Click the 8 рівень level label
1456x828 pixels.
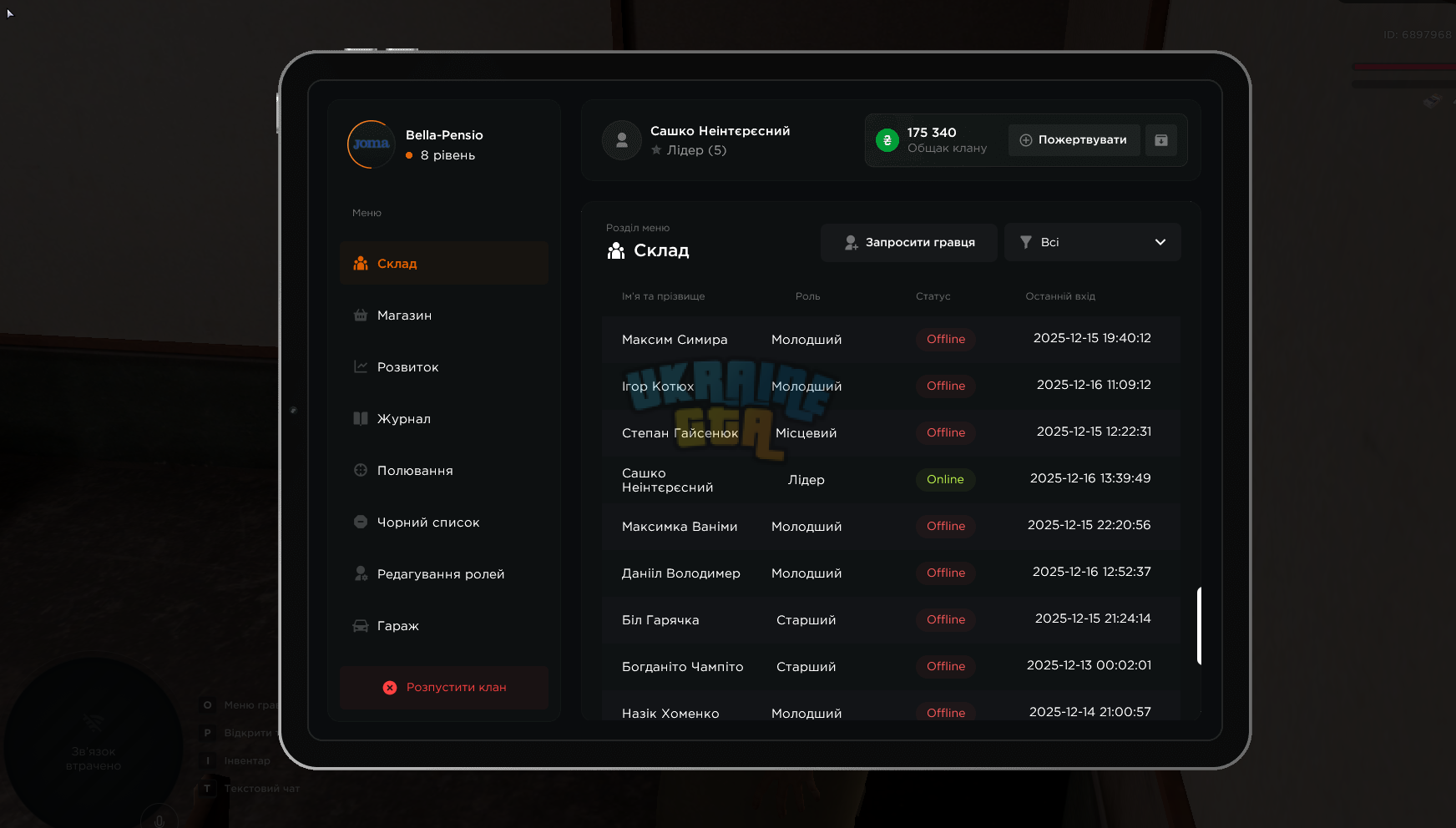coord(447,155)
